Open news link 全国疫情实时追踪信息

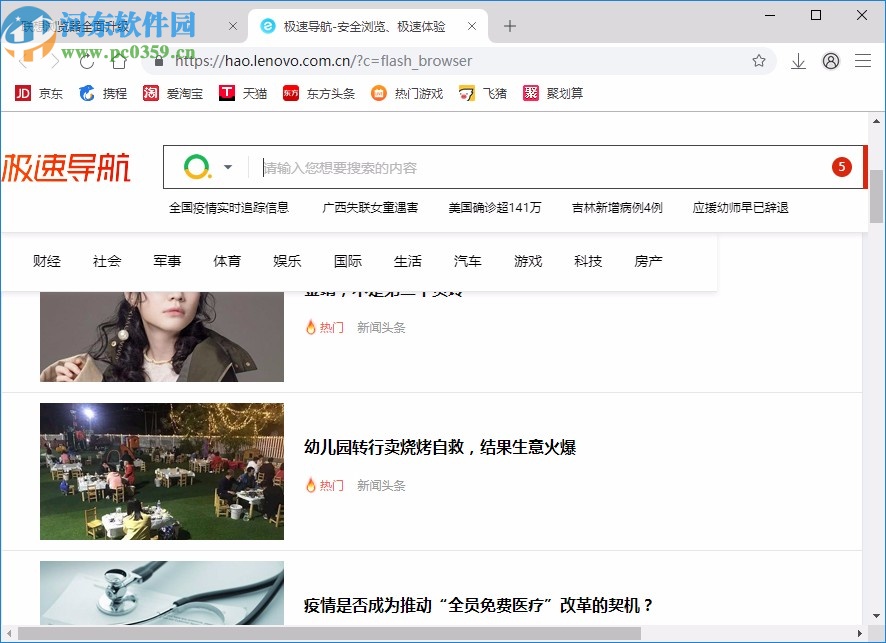click(x=232, y=207)
